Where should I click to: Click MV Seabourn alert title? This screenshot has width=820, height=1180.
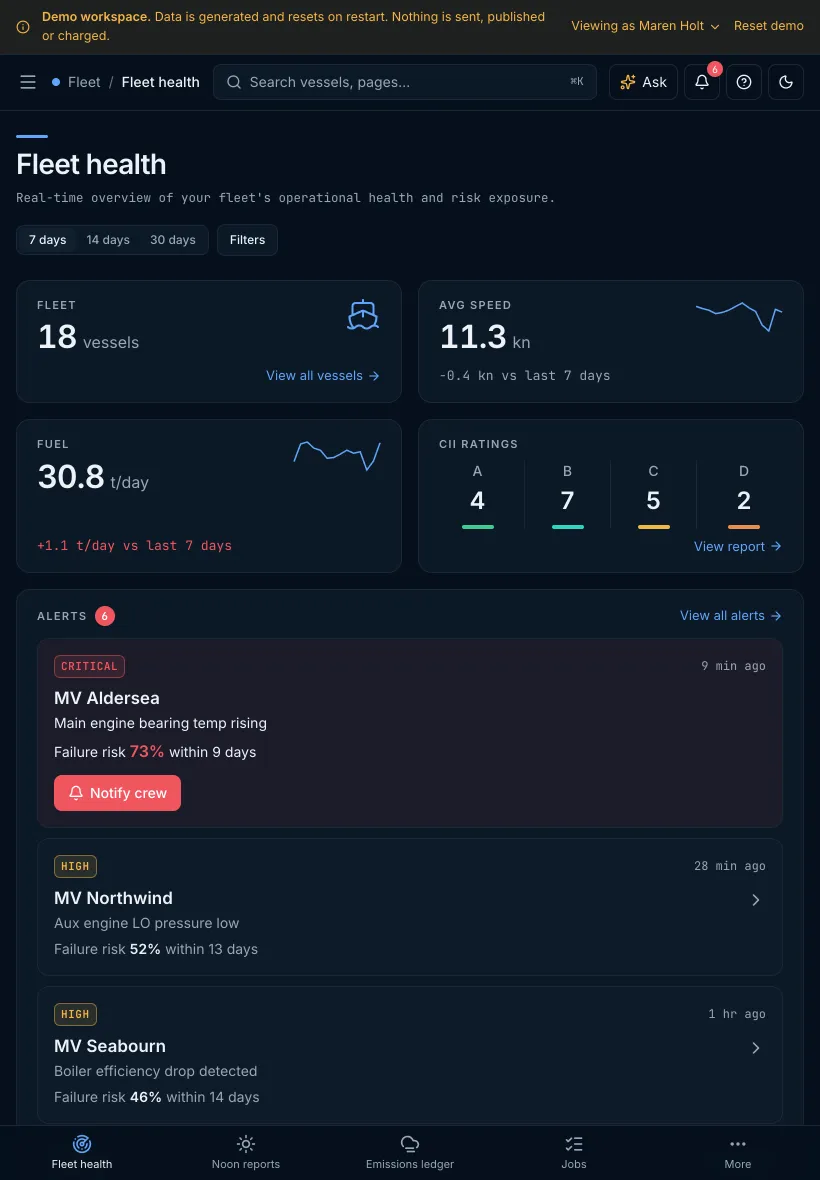point(110,1046)
